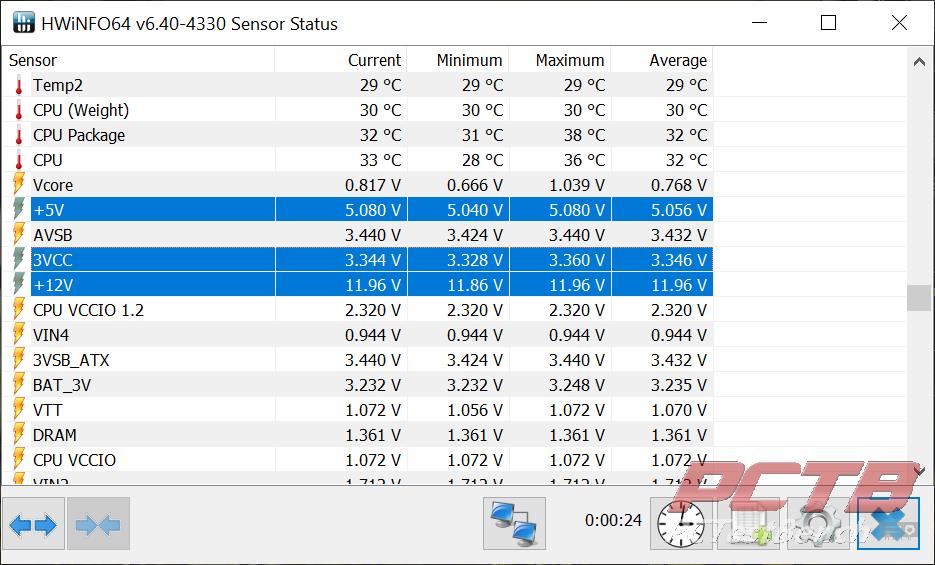
Task: Select the CPU Package sensor label
Action: click(x=79, y=135)
